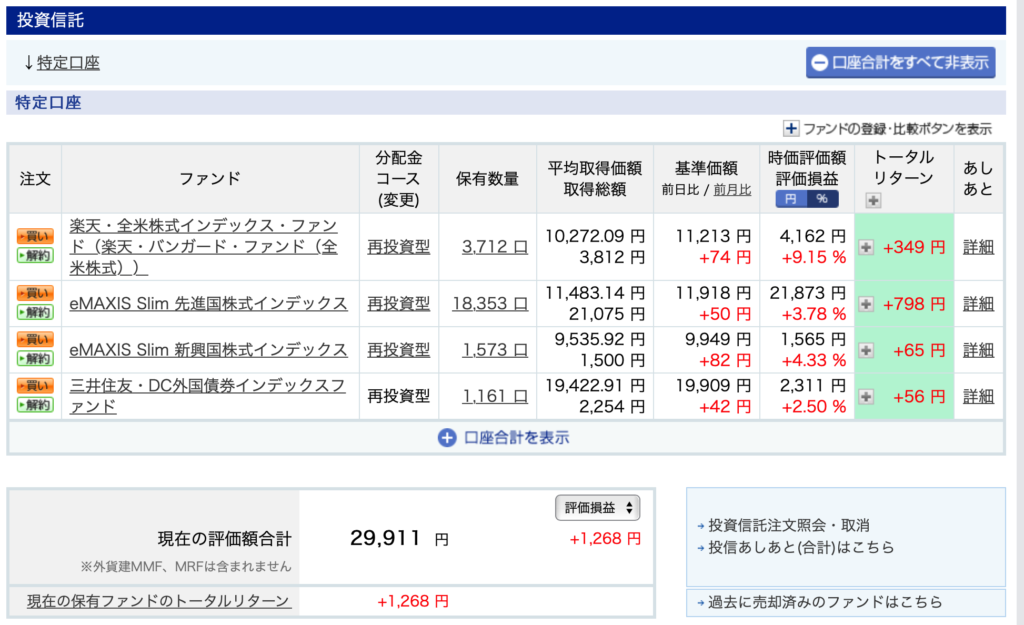
Task: Expand total return plus icon for +56 円 row
Action: 866,397
